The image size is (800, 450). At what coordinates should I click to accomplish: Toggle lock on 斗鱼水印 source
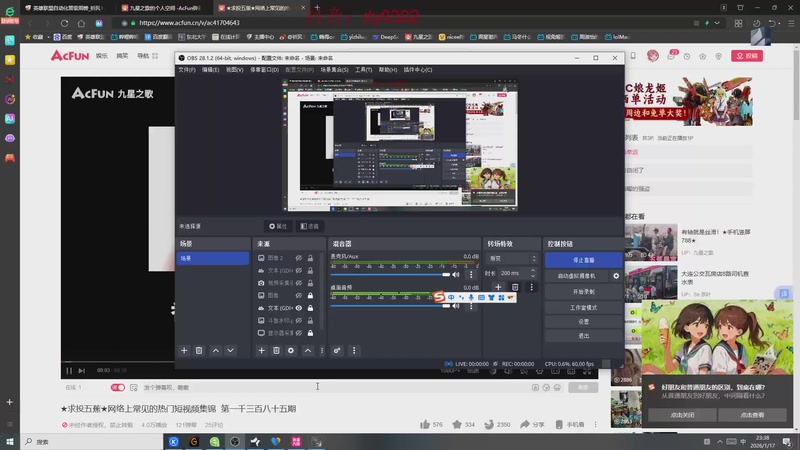pos(310,320)
